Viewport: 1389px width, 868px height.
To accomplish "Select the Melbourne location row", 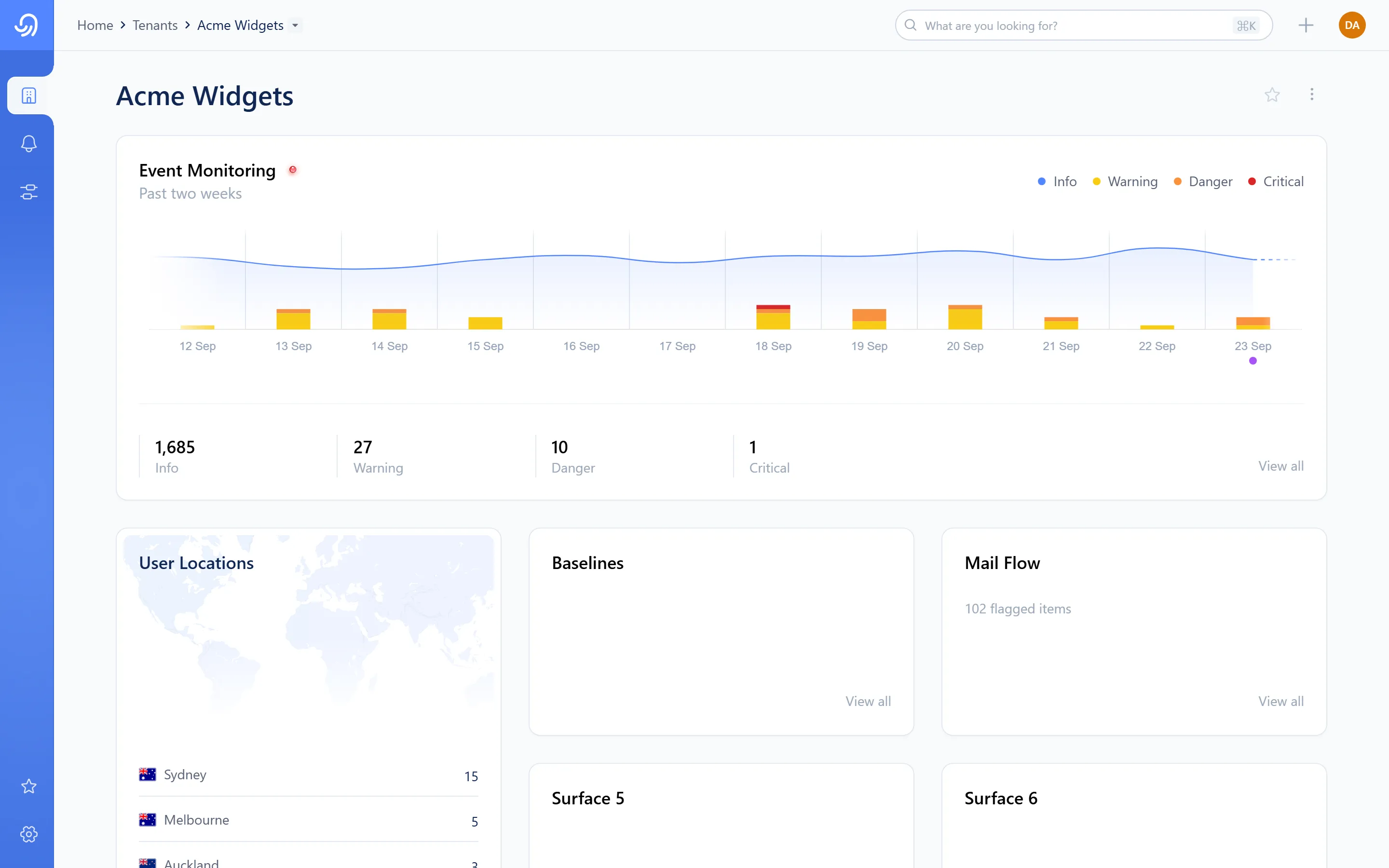I will click(308, 820).
